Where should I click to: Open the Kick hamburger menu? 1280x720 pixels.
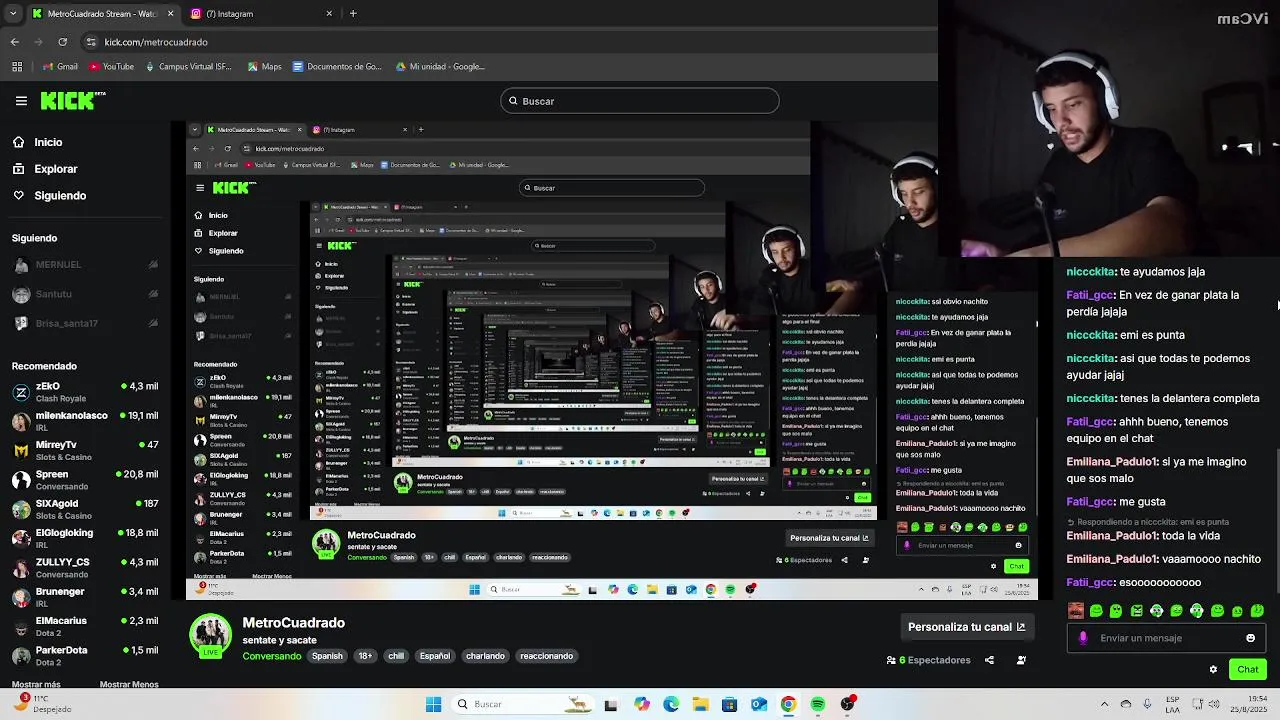pos(21,101)
